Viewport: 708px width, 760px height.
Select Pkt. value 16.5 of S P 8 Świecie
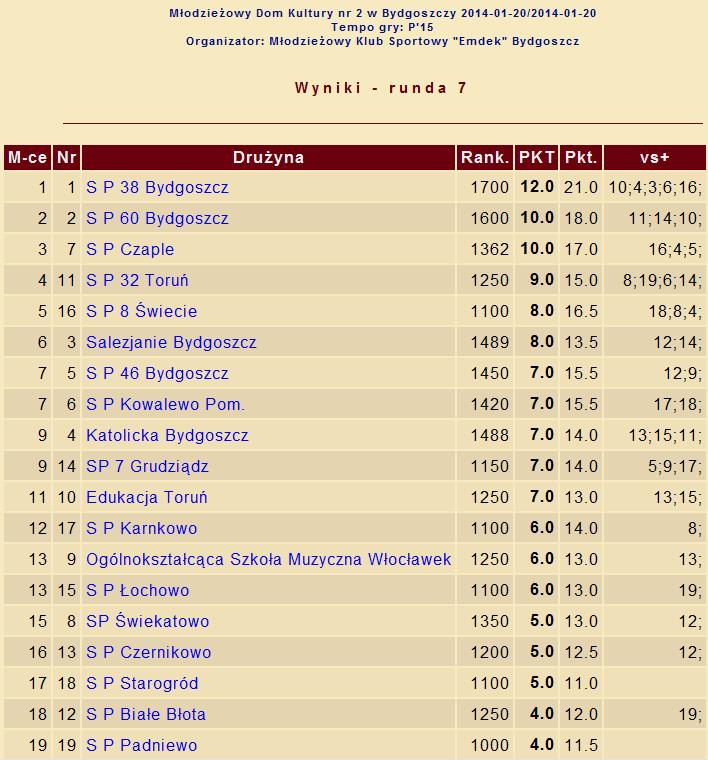tap(581, 311)
